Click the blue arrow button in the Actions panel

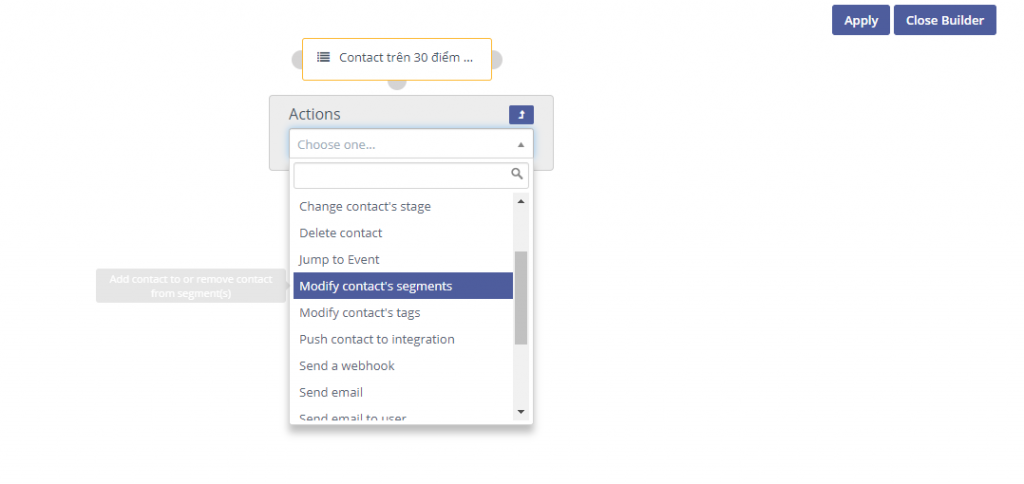tap(521, 115)
